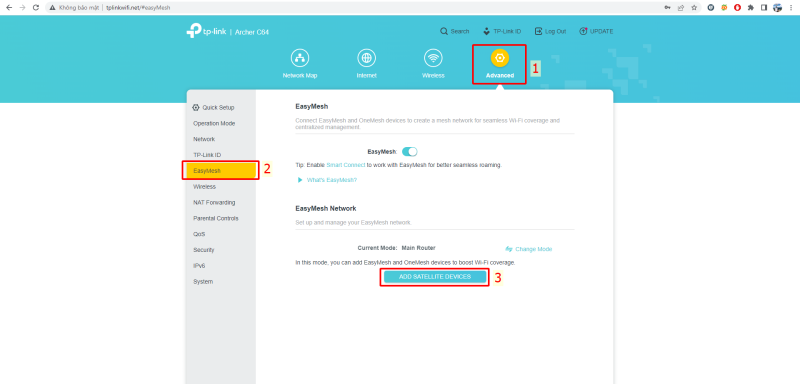The width and height of the screenshot is (800, 384).
Task: Open Quick Setup in sidebar
Action: point(213,108)
